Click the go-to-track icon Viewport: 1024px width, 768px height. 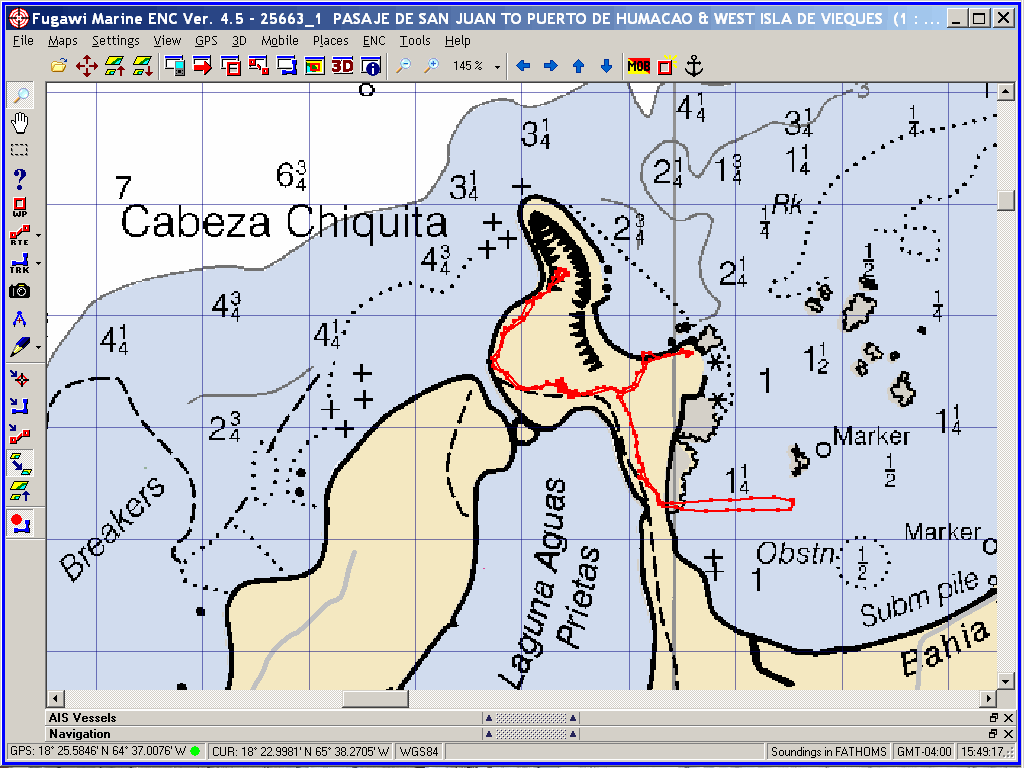(20, 407)
